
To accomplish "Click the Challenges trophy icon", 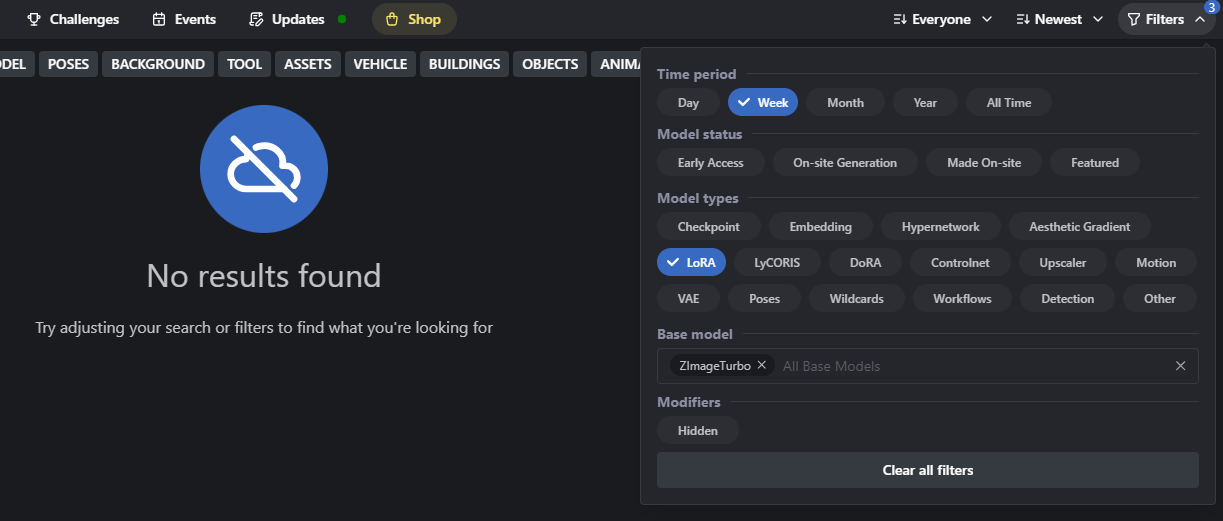I will coord(34,19).
